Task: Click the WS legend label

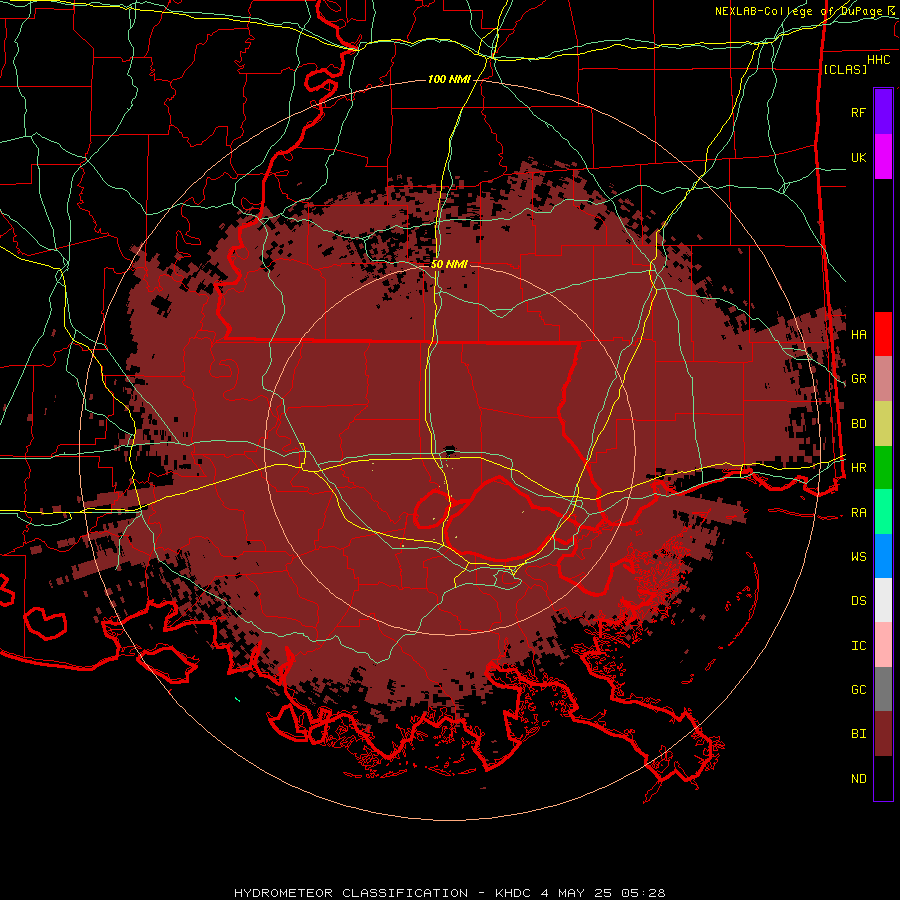Action: 859,556
